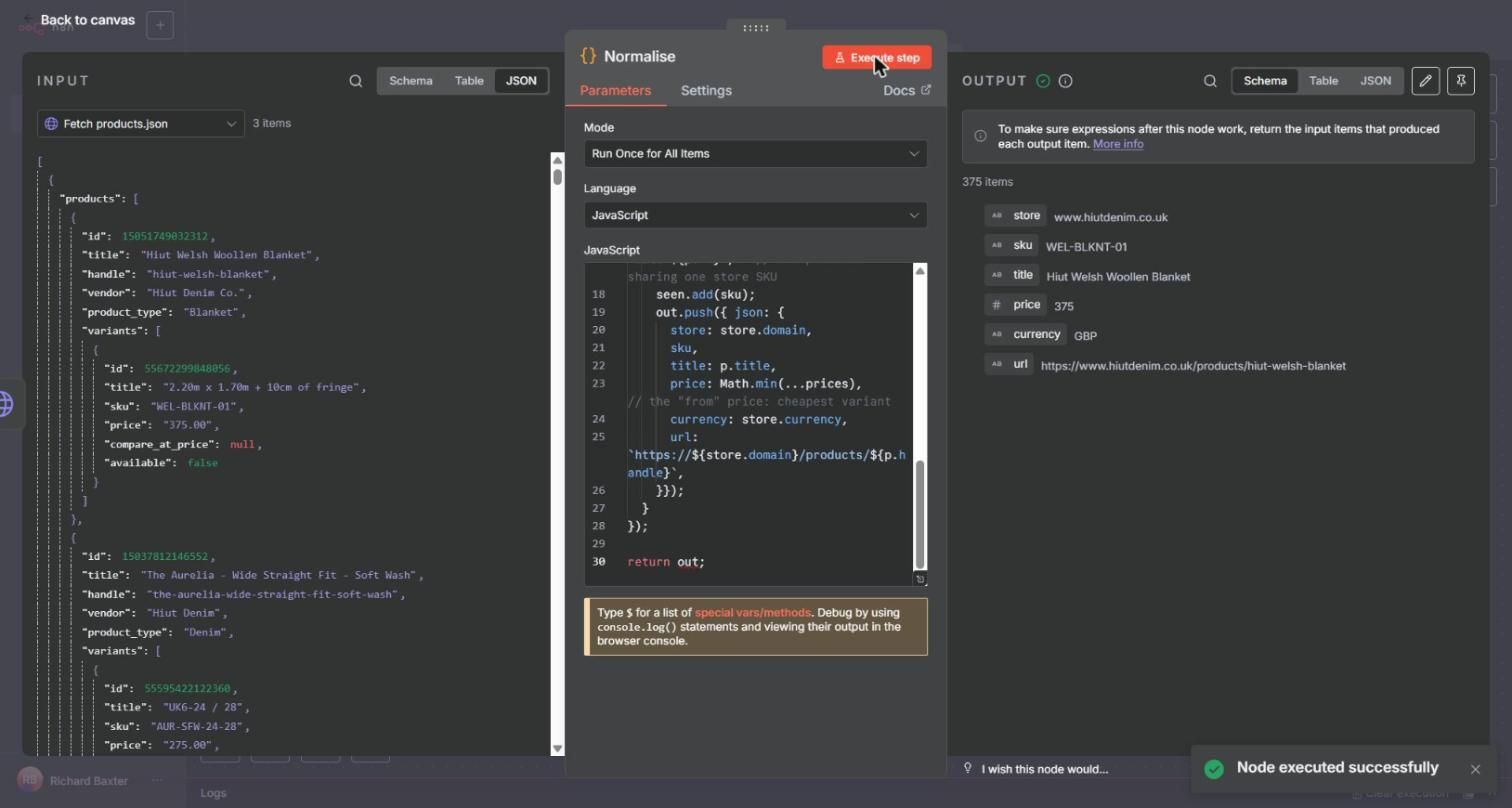Click the 375 items count
This screenshot has height=808, width=1512.
pyautogui.click(x=987, y=182)
